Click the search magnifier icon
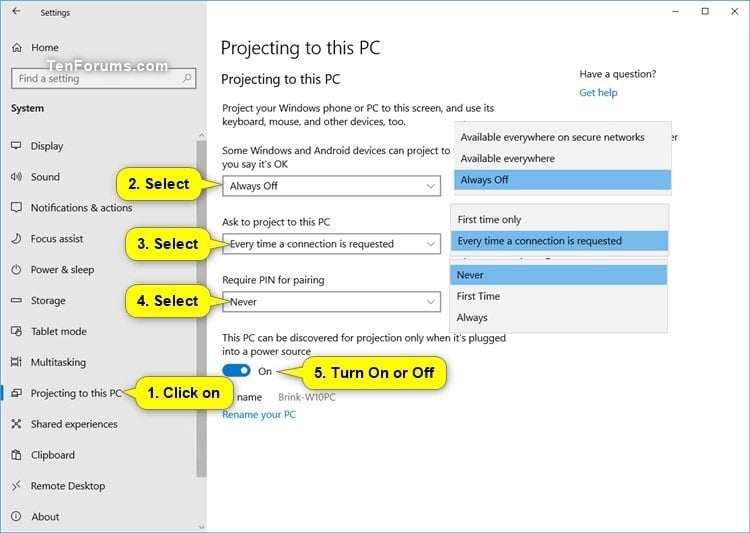750x533 pixels. 187,78
